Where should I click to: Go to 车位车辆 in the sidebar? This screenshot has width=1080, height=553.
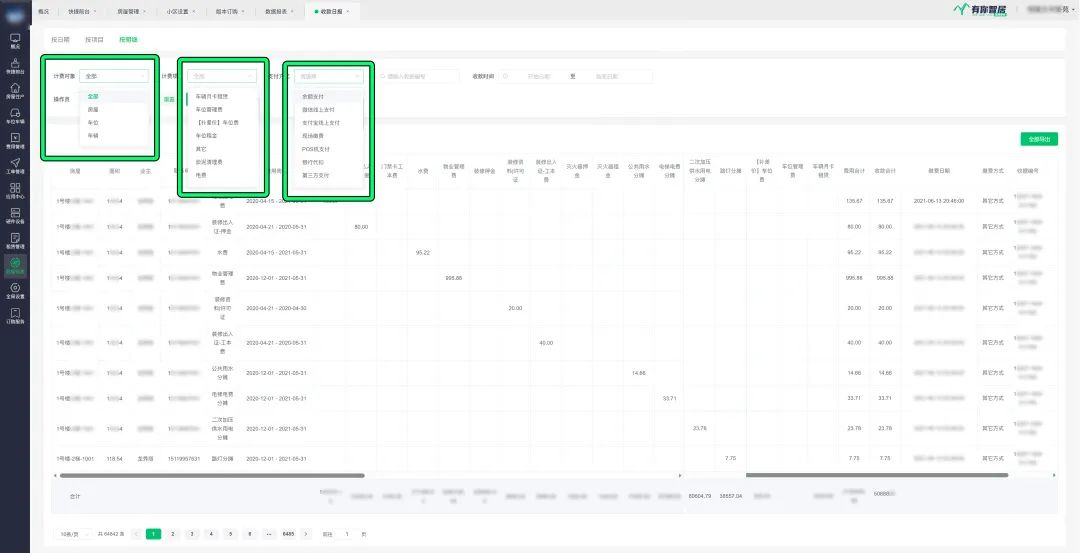coord(14,115)
